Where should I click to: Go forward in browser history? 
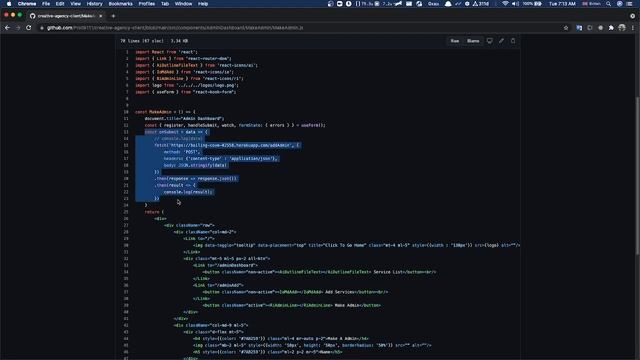coord(18,28)
